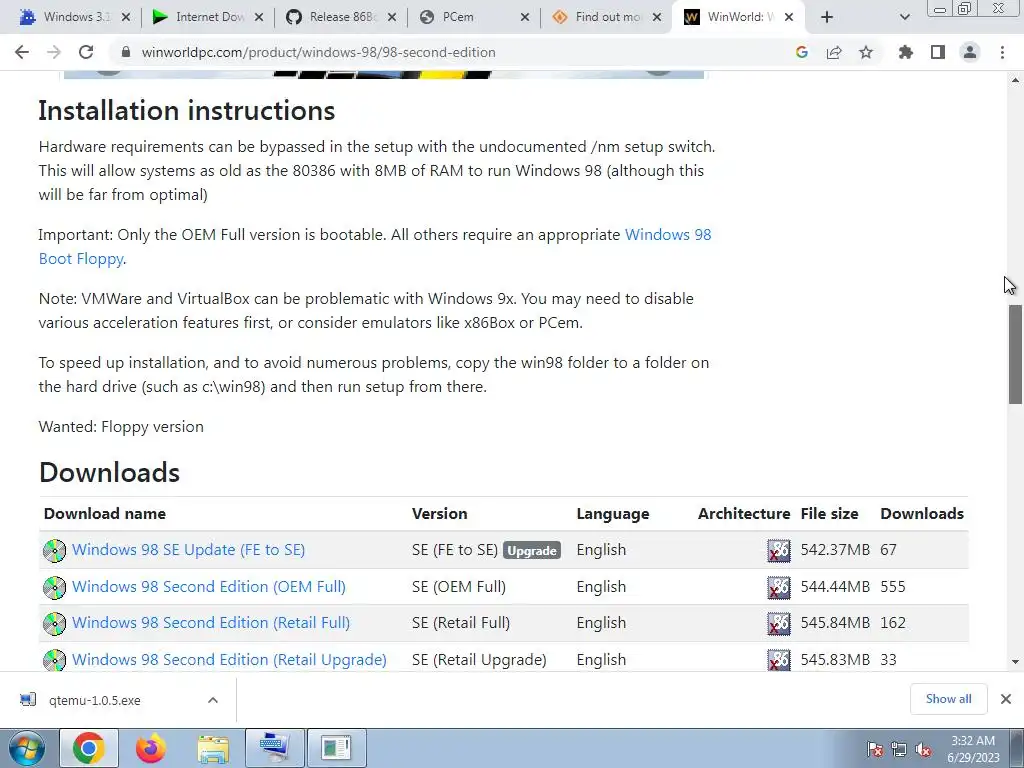Click page scroll-up arrow
Image resolution: width=1024 pixels, height=768 pixels.
1015,80
